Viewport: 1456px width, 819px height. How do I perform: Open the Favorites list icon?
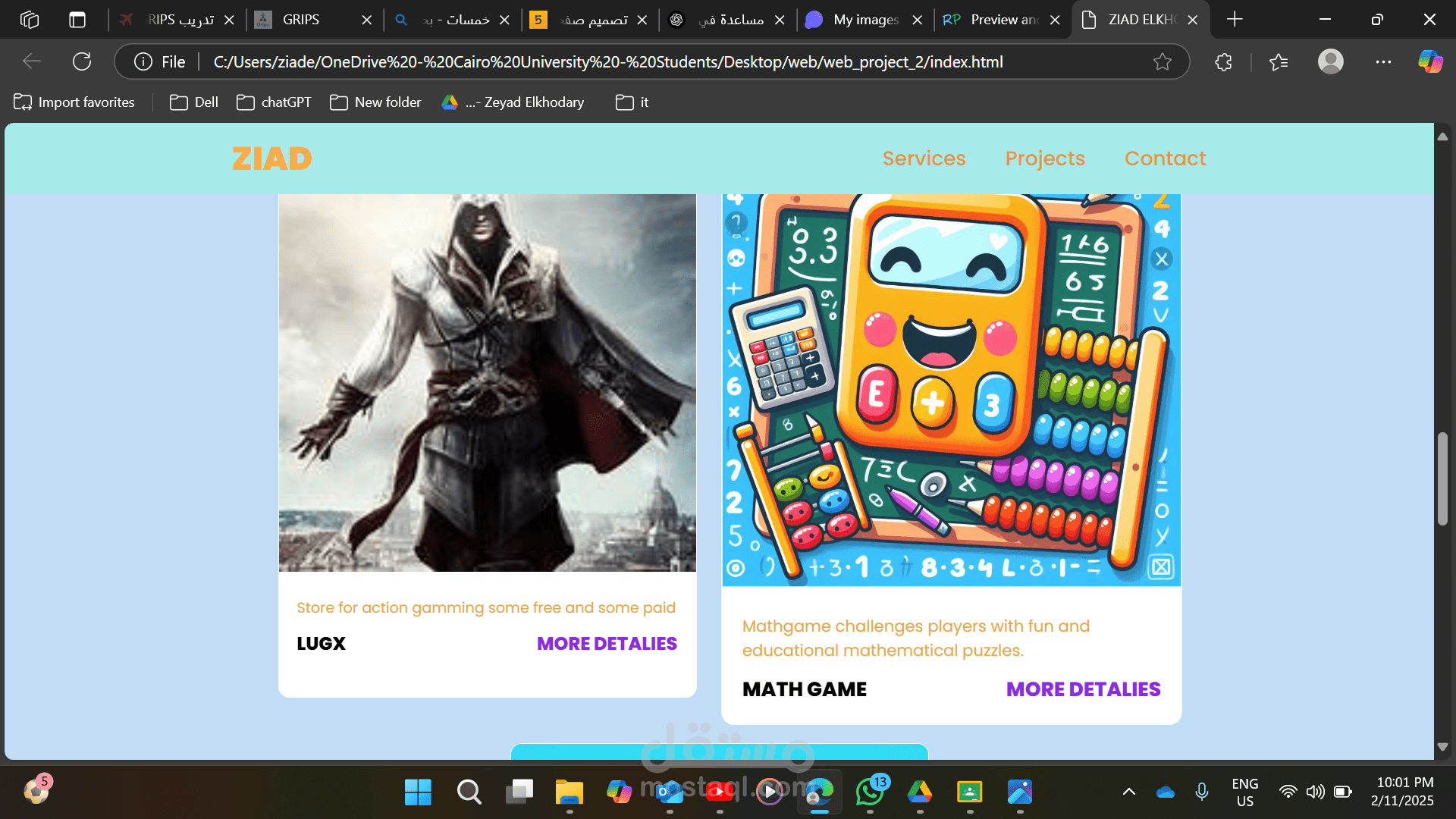[x=1279, y=62]
